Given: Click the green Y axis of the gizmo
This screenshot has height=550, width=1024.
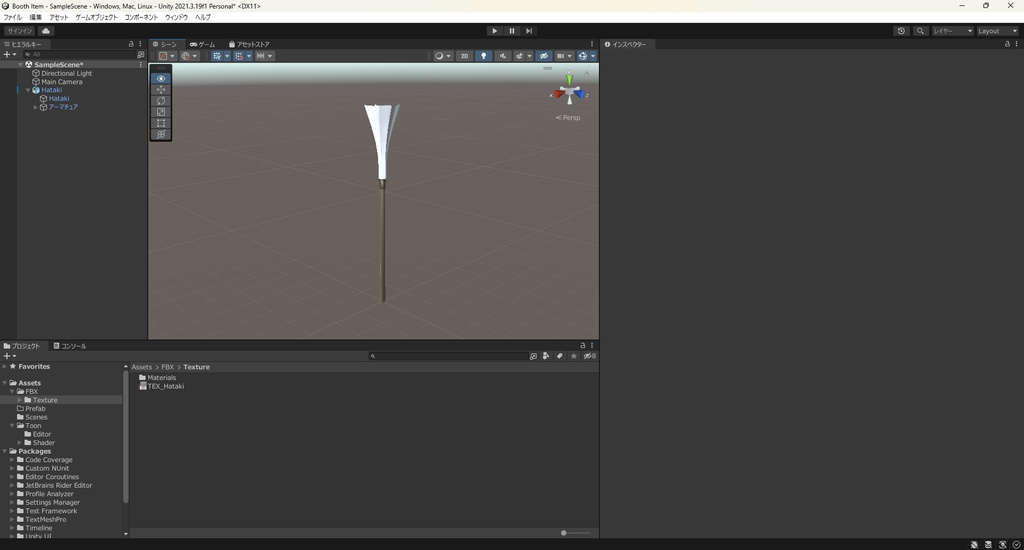Looking at the screenshot, I should click(x=569, y=80).
